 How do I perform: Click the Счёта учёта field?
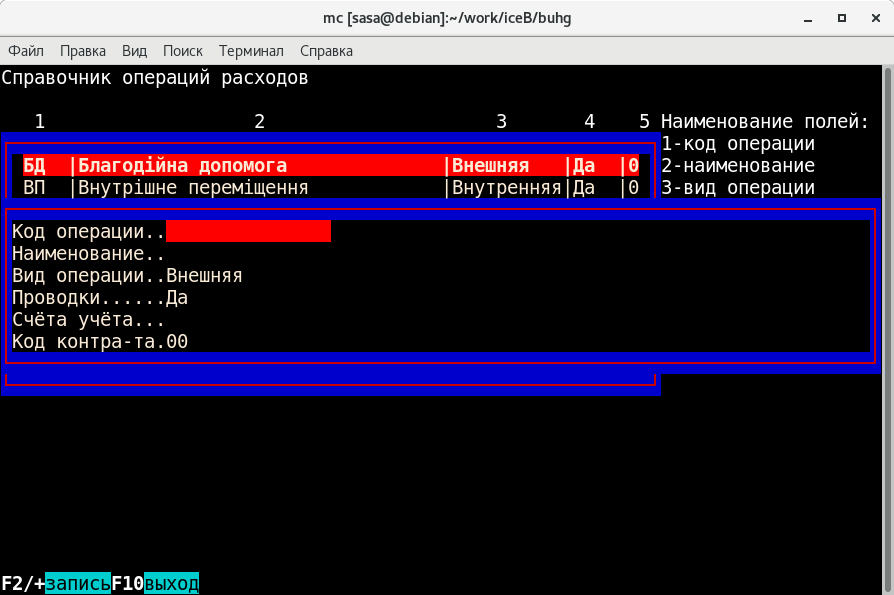(x=88, y=320)
